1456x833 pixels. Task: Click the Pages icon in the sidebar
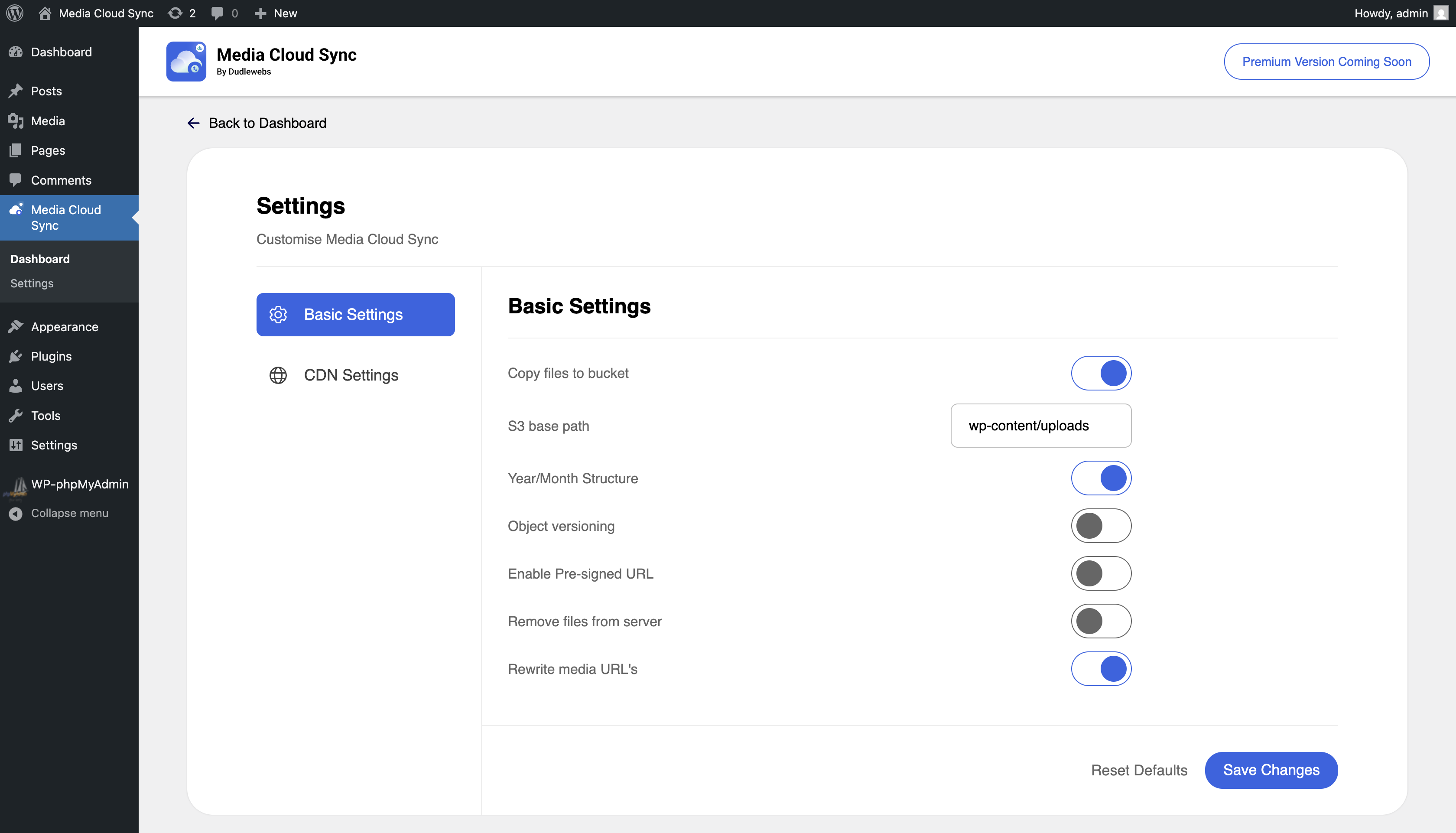point(16,150)
